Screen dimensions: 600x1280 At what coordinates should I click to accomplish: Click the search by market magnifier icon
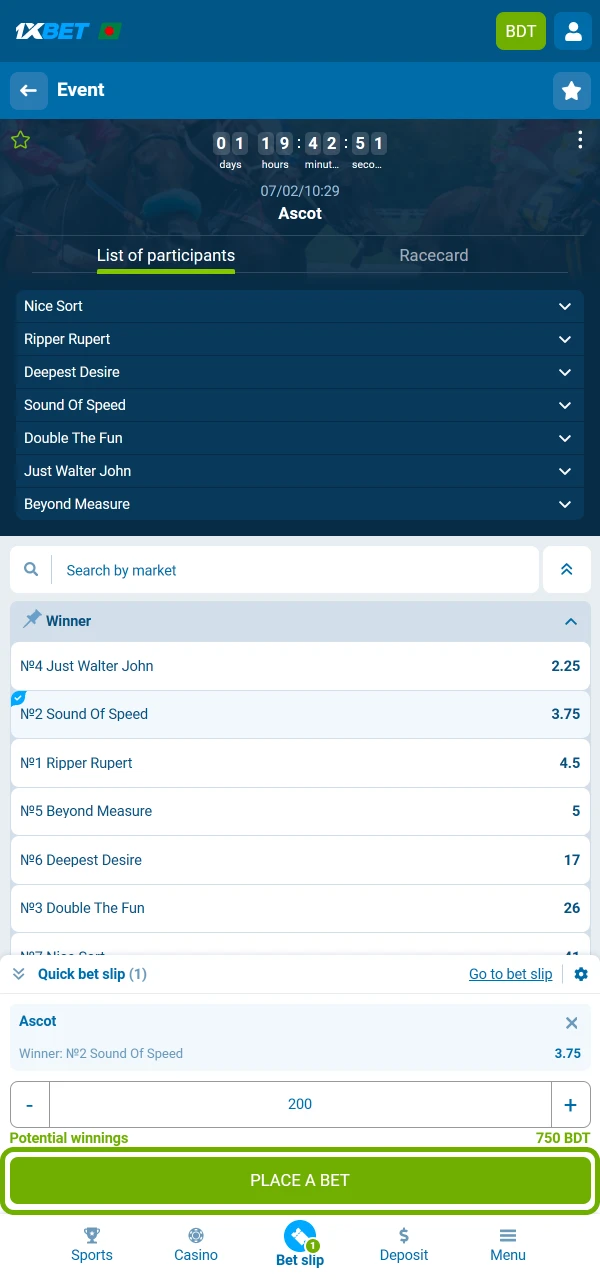30,569
